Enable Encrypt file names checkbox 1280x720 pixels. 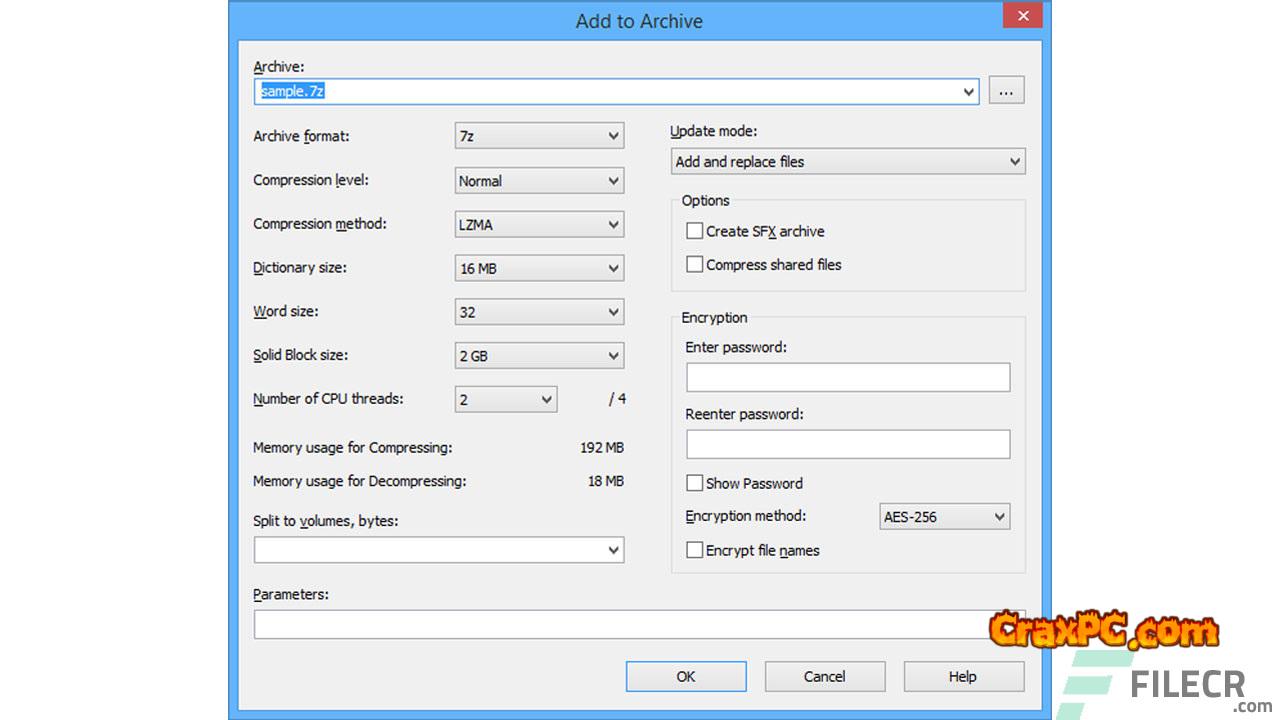tap(695, 550)
